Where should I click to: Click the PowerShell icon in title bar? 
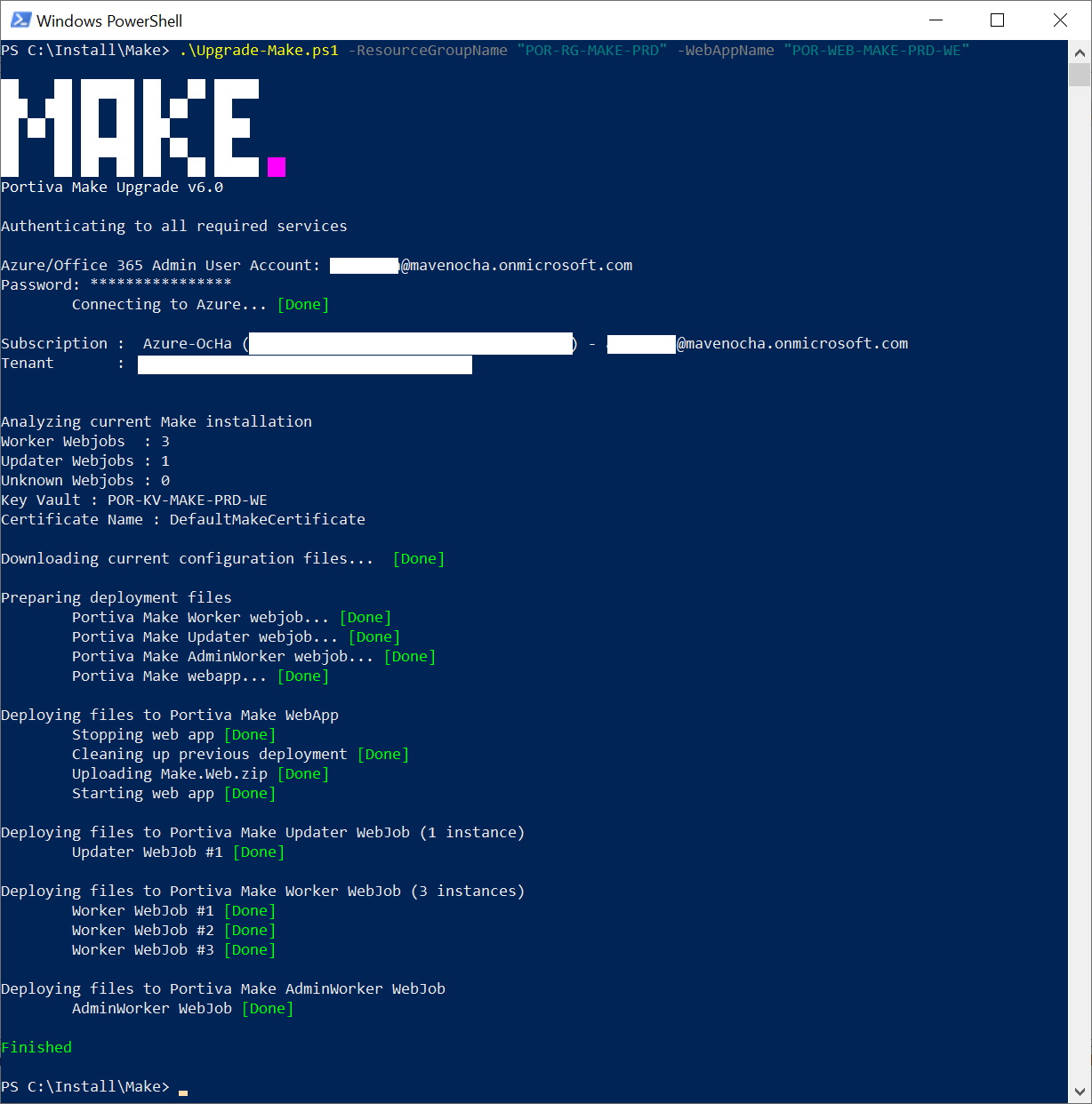(20, 20)
